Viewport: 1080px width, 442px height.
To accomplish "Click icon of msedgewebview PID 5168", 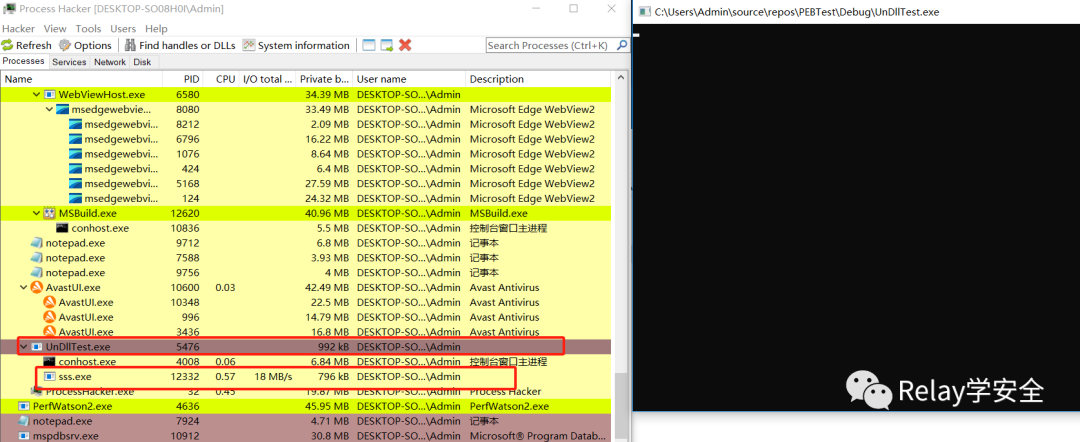I will (x=75, y=184).
